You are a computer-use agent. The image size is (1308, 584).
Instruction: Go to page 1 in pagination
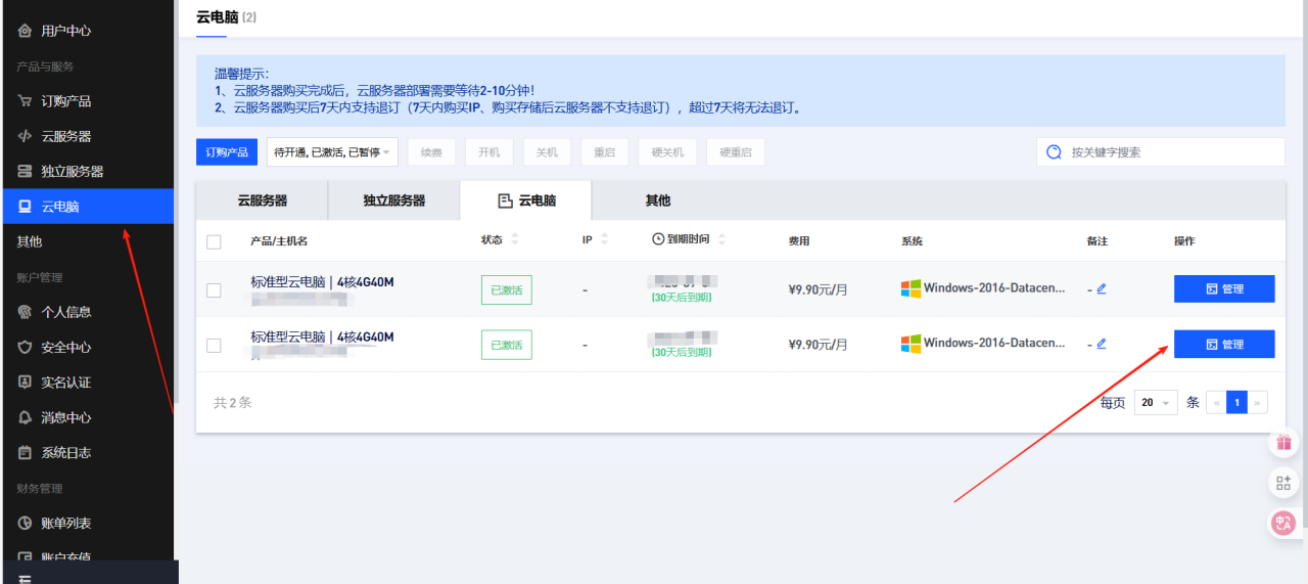1237,402
